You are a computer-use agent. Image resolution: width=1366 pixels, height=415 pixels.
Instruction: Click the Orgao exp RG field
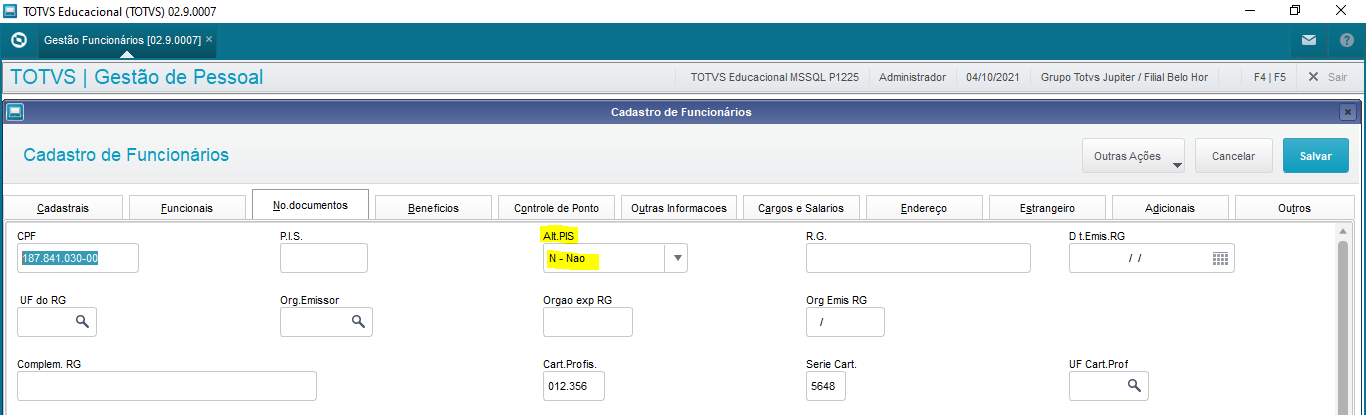coord(588,322)
